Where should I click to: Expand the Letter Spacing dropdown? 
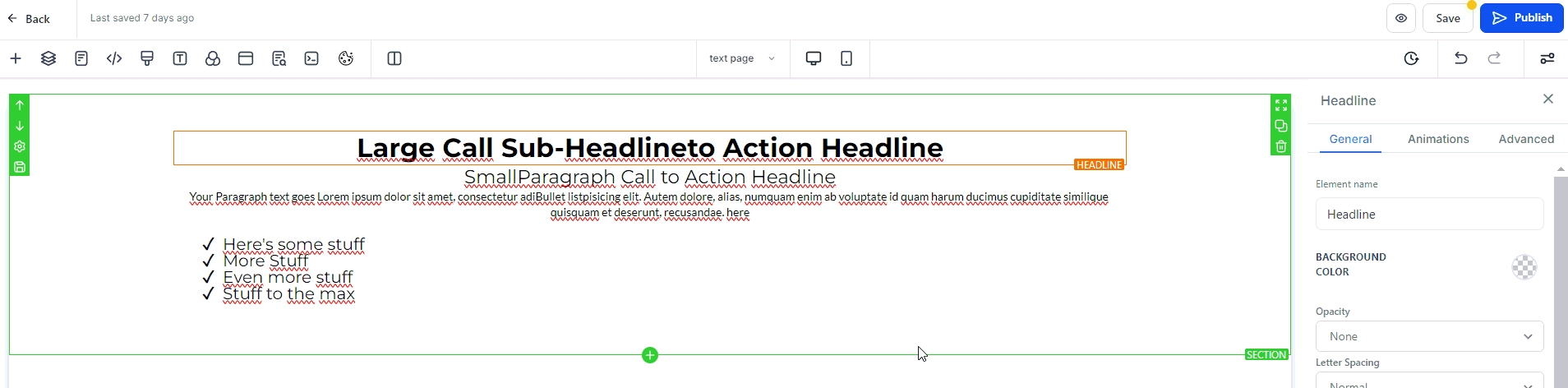pos(1429,382)
